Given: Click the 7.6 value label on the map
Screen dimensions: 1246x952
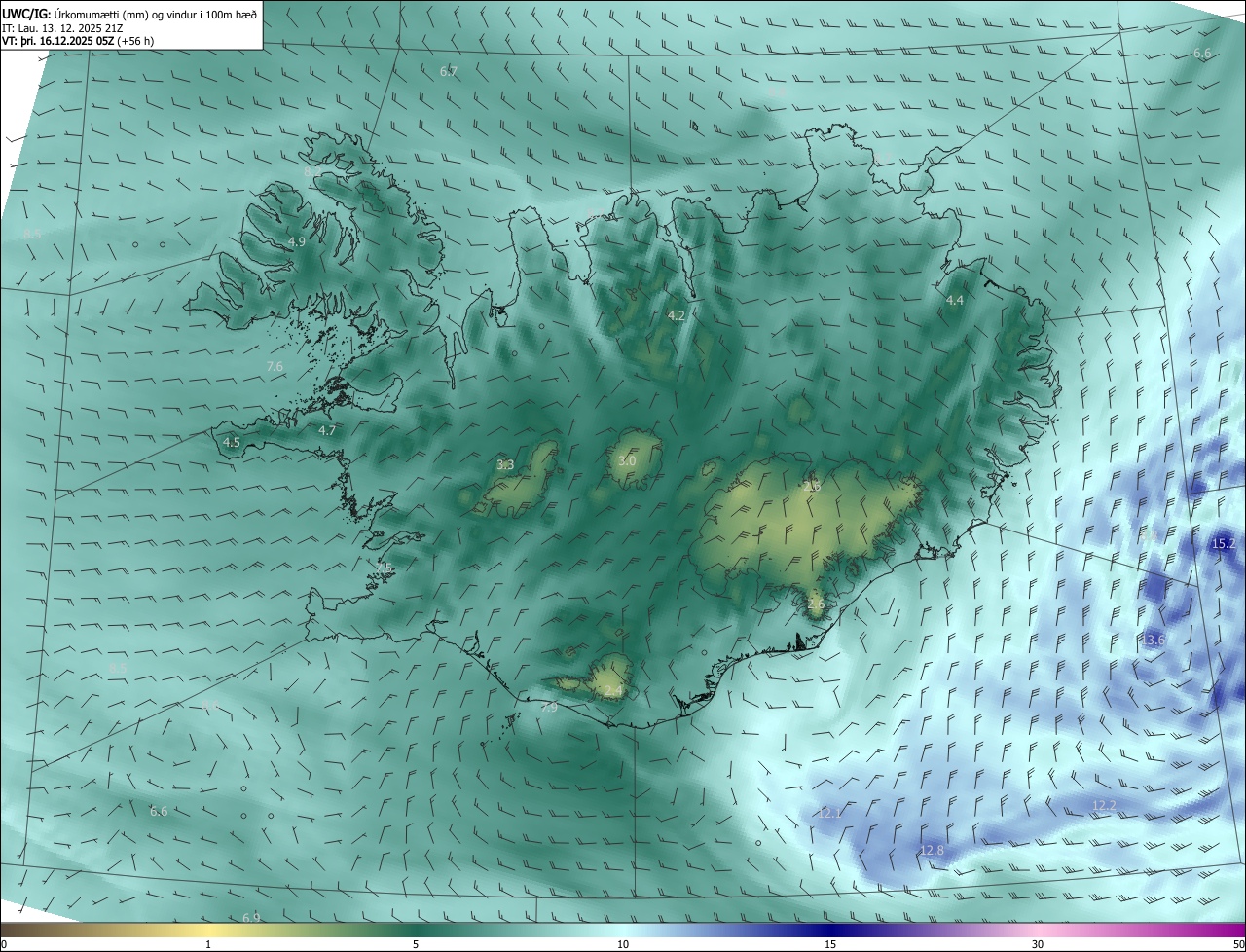Looking at the screenshot, I should (275, 366).
